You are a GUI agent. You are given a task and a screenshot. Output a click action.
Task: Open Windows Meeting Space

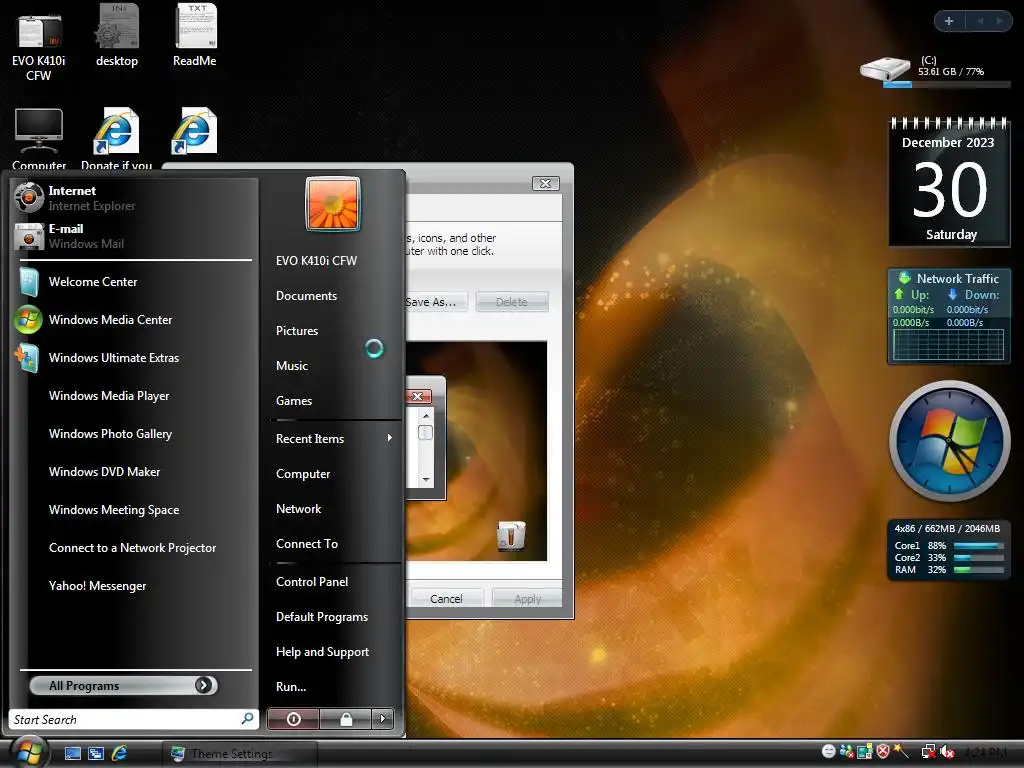pos(134,509)
